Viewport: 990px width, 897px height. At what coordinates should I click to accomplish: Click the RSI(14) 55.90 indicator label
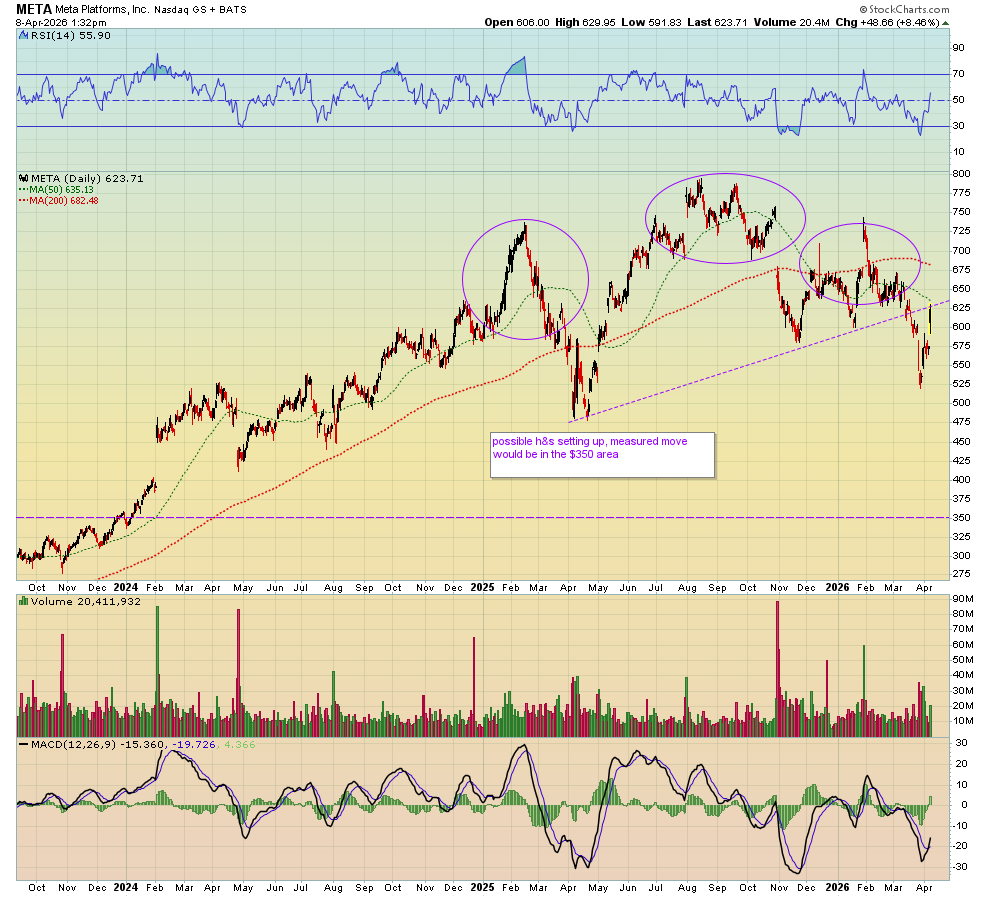click(x=71, y=35)
